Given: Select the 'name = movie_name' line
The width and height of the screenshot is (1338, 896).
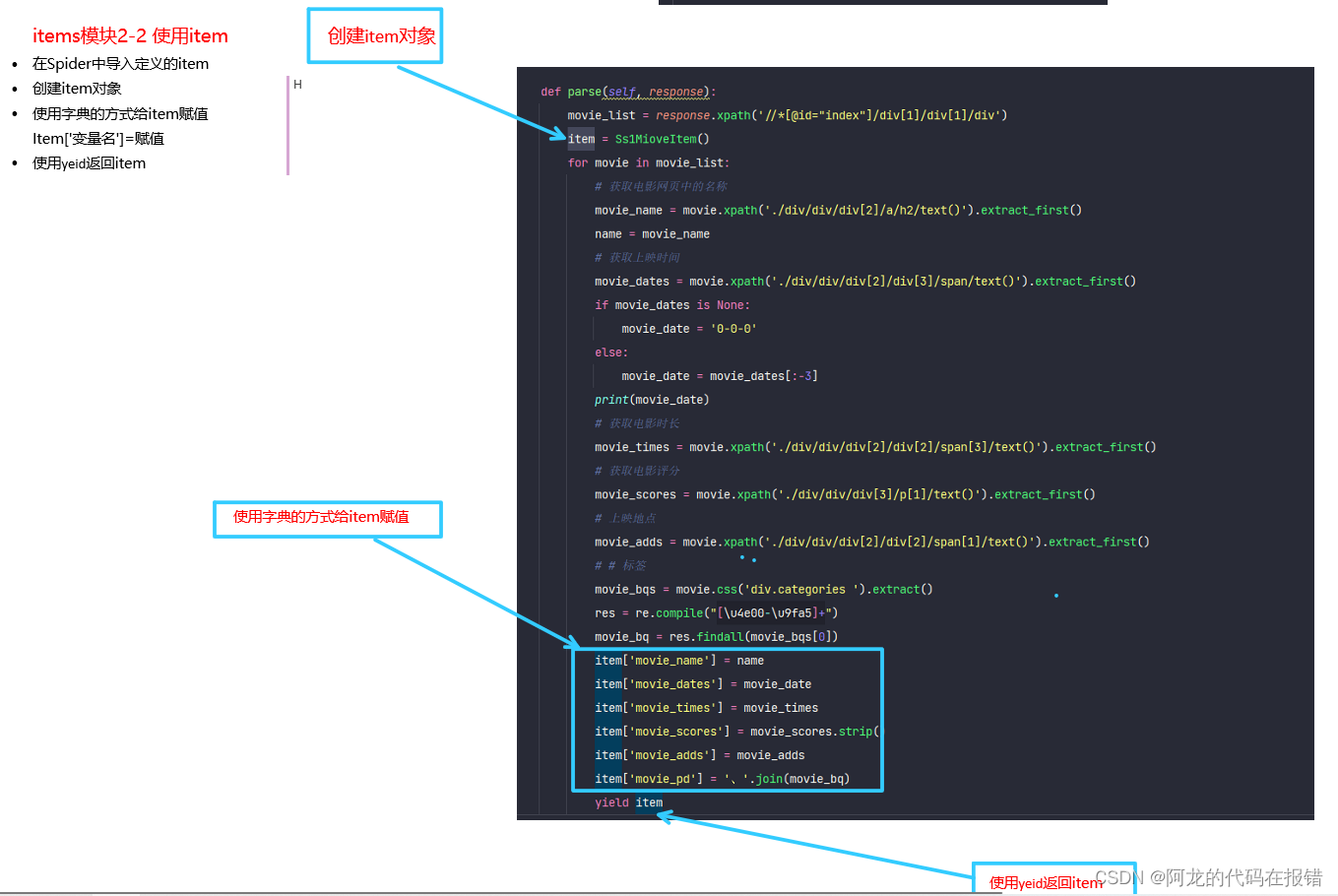Looking at the screenshot, I should 652,233.
